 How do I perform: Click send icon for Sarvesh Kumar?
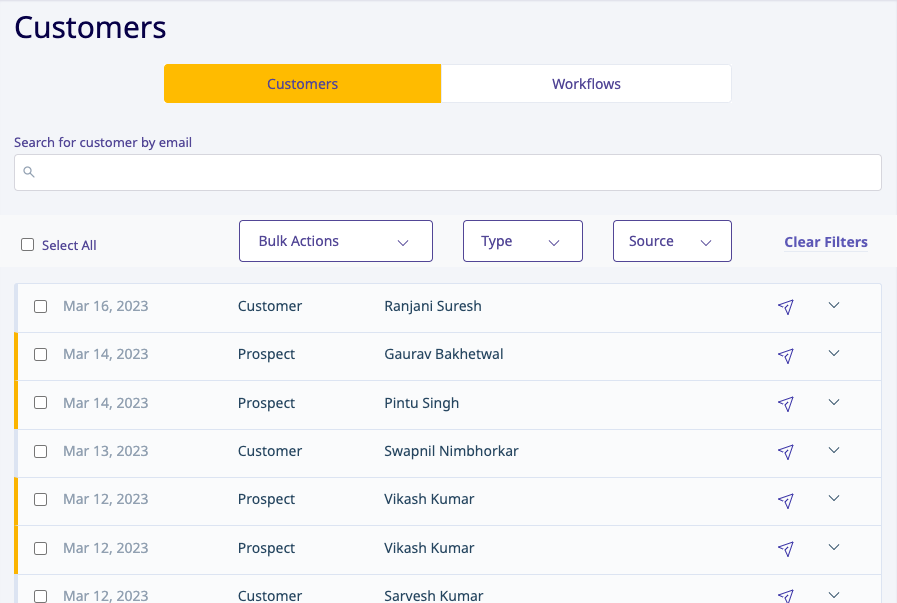click(786, 595)
